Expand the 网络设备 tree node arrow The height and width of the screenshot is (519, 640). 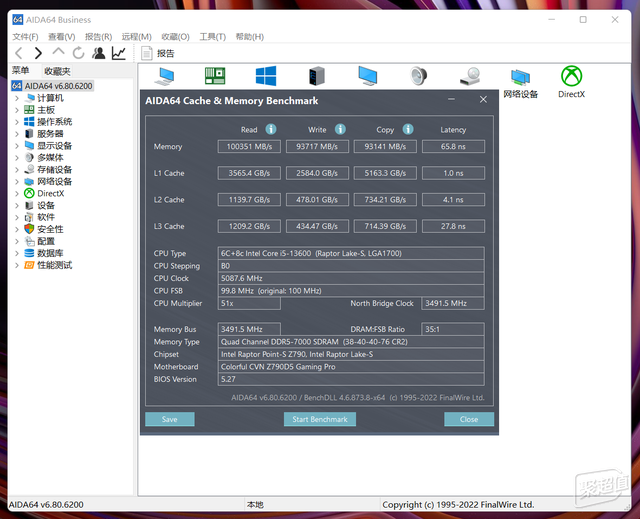click(x=17, y=181)
